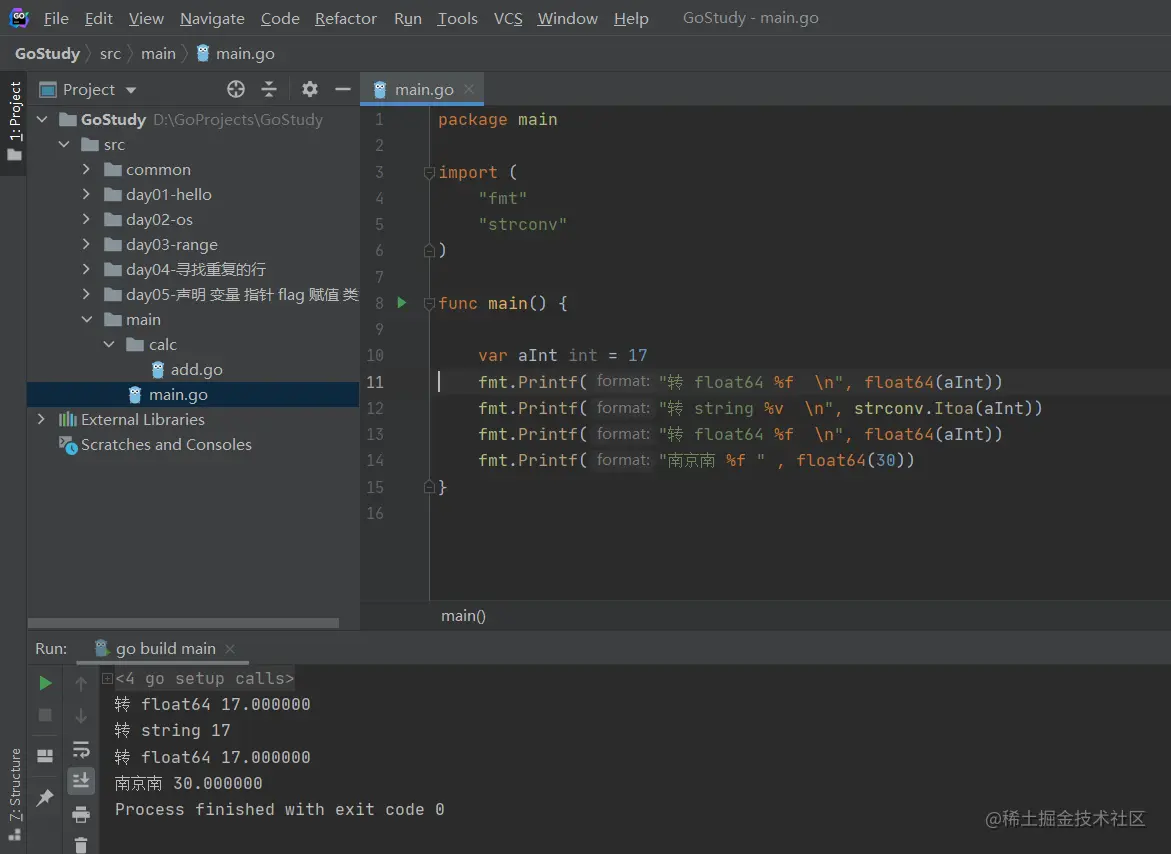1171x854 pixels.
Task: Collapse the GoStudy project root
Action: click(x=43, y=119)
